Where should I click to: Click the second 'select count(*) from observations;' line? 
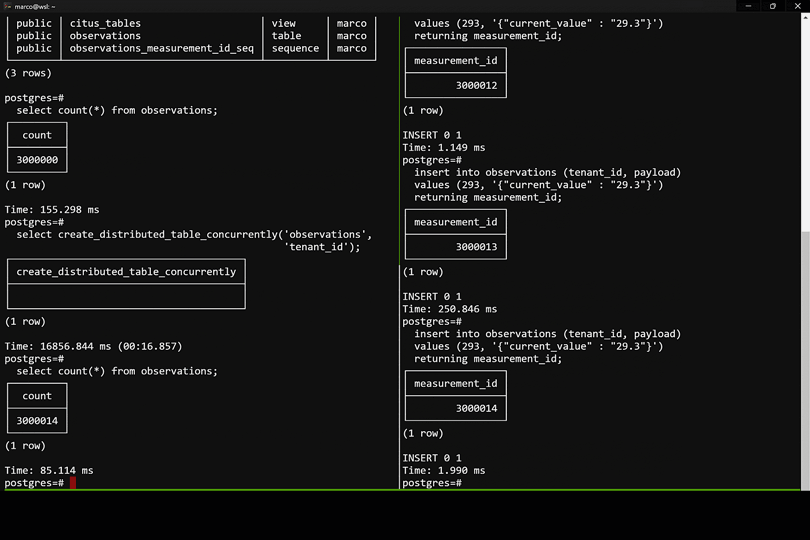point(117,371)
